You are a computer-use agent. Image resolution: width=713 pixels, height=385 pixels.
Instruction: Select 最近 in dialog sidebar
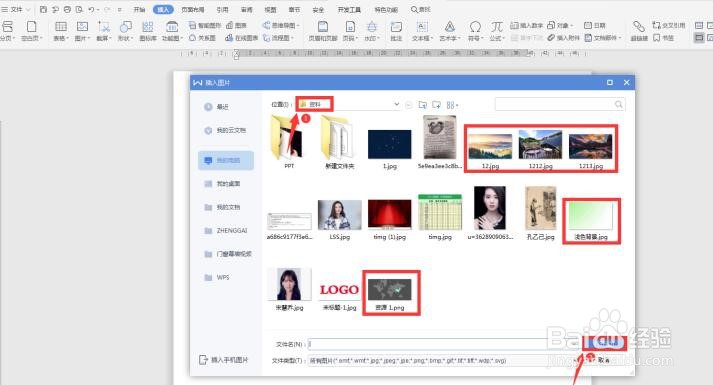pos(216,107)
